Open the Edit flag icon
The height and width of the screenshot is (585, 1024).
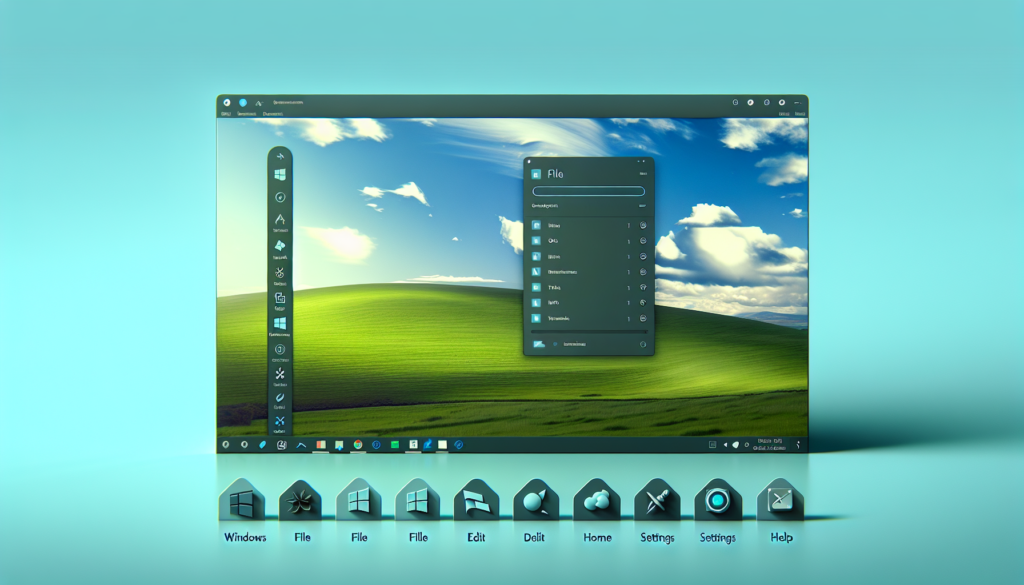(476, 503)
